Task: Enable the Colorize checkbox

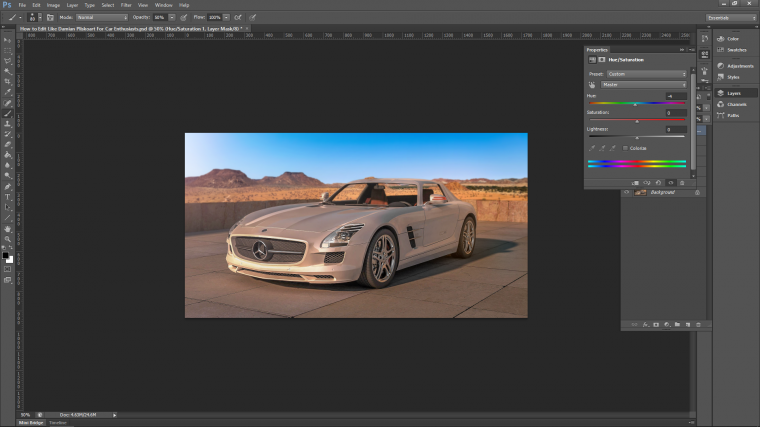Action: coord(625,148)
